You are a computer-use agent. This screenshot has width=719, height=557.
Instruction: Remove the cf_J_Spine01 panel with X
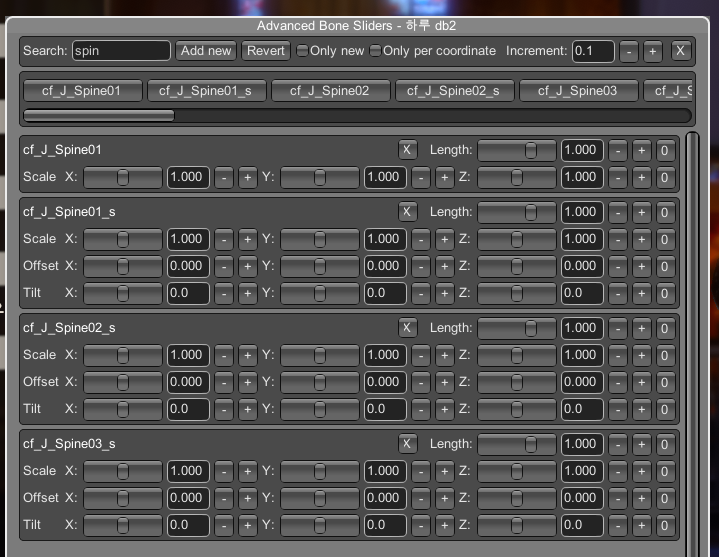[407, 150]
